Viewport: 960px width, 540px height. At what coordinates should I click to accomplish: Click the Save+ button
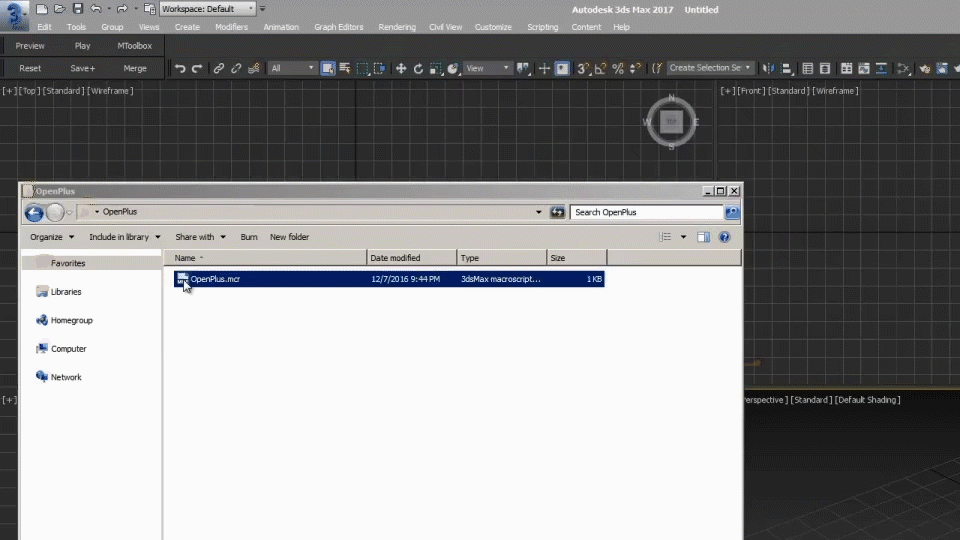[x=83, y=69]
